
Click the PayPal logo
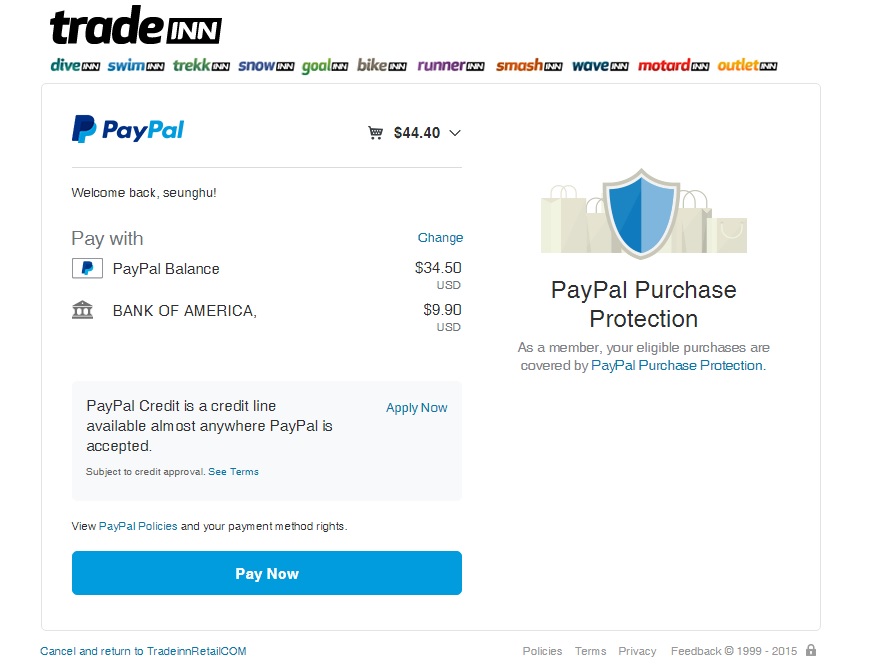point(128,129)
